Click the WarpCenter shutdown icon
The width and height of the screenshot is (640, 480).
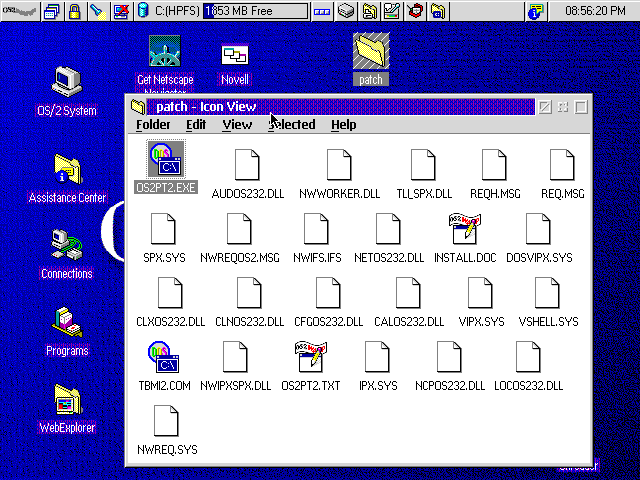click(x=122, y=11)
